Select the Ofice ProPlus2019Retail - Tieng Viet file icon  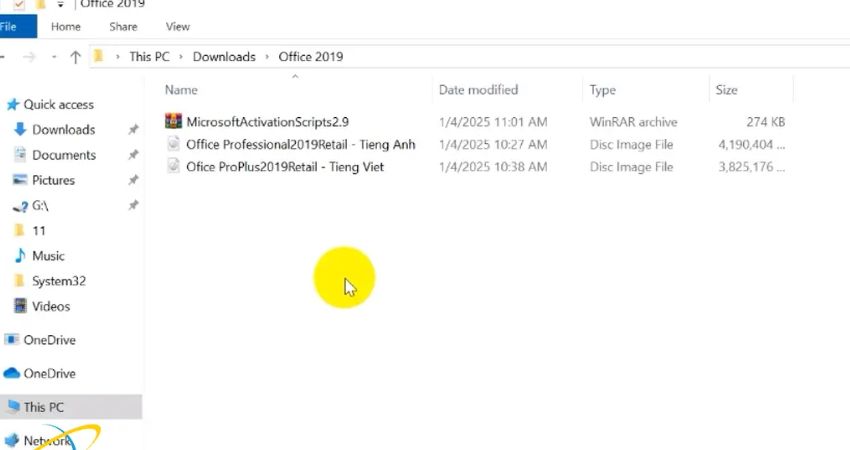(174, 167)
